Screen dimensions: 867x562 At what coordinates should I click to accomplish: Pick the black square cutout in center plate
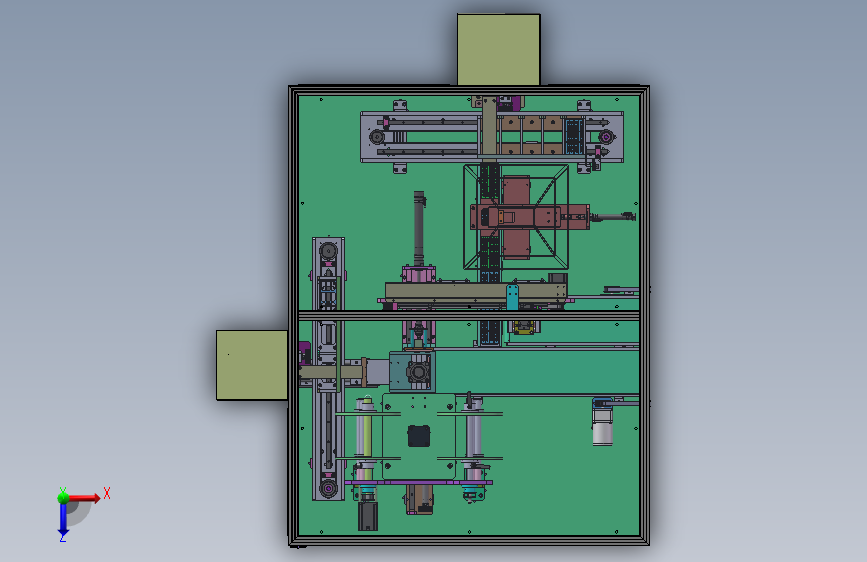coord(419,436)
